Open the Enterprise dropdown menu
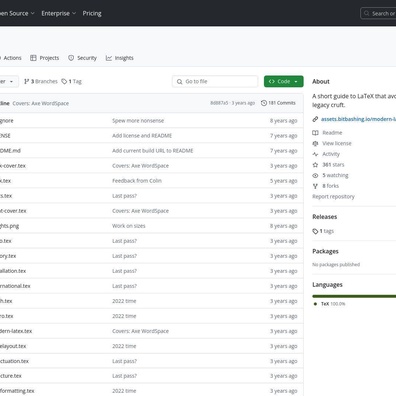This screenshot has width=396, height=396. pos(58,13)
